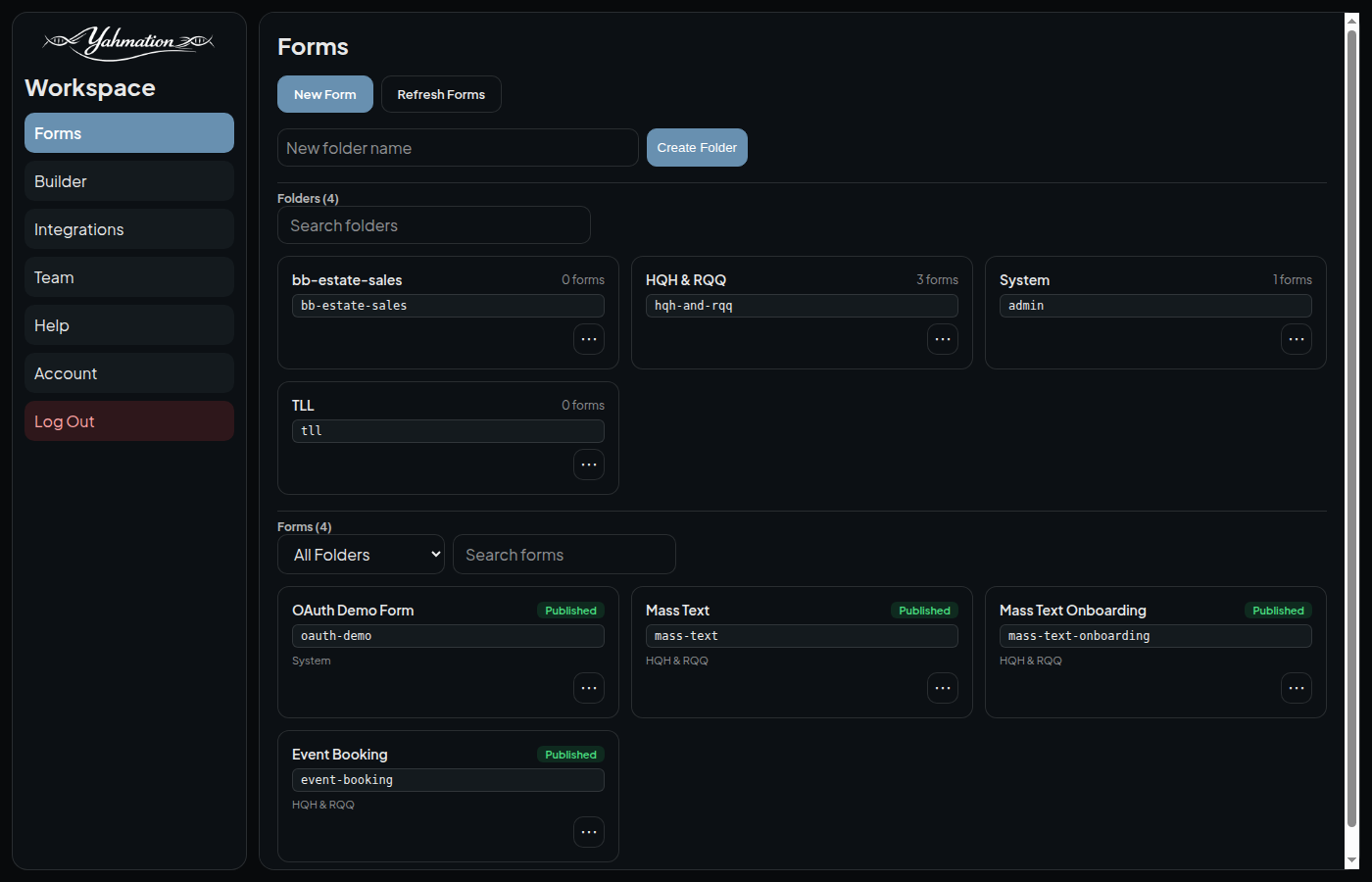
Task: Click the scrollbar up arrow
Action: pos(1351,21)
